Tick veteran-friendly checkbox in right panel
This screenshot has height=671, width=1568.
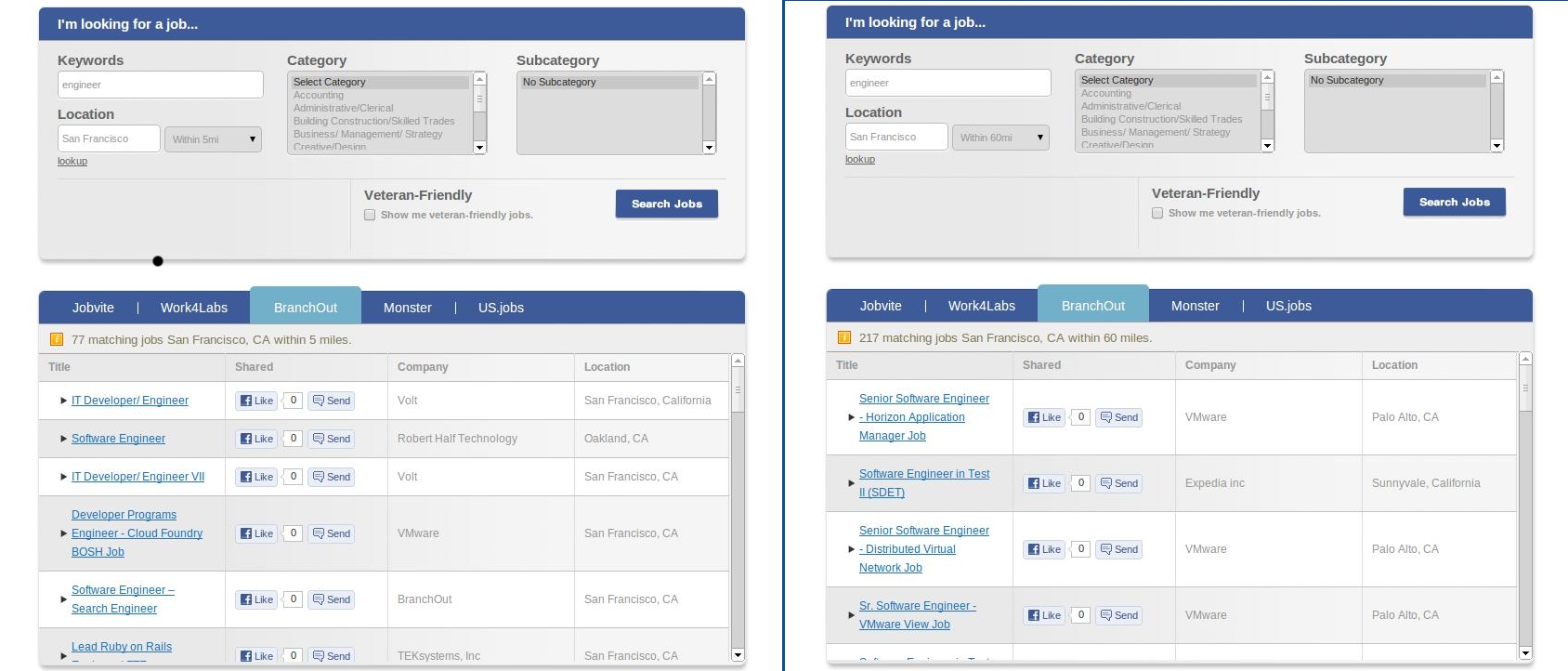coord(1157,213)
